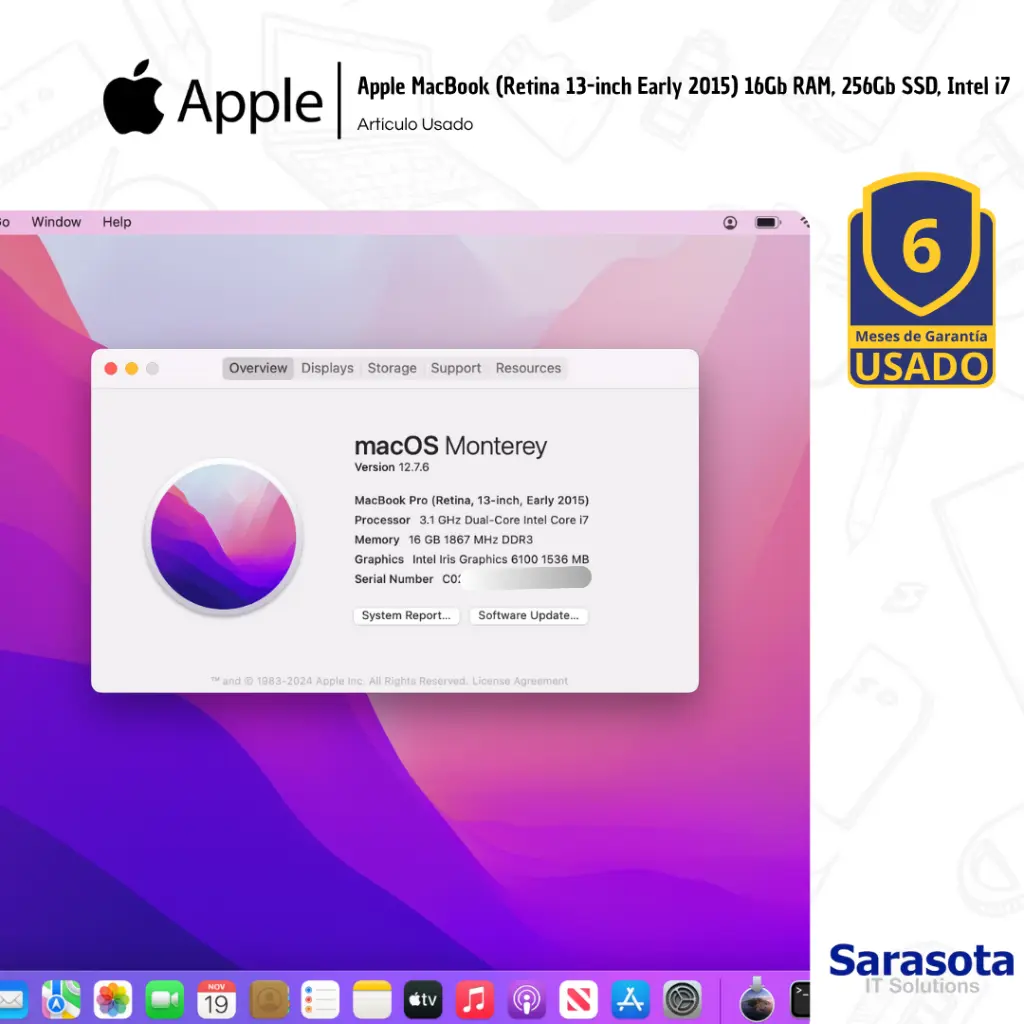Open Maps from the dock
The image size is (1024, 1024).
coord(61,999)
